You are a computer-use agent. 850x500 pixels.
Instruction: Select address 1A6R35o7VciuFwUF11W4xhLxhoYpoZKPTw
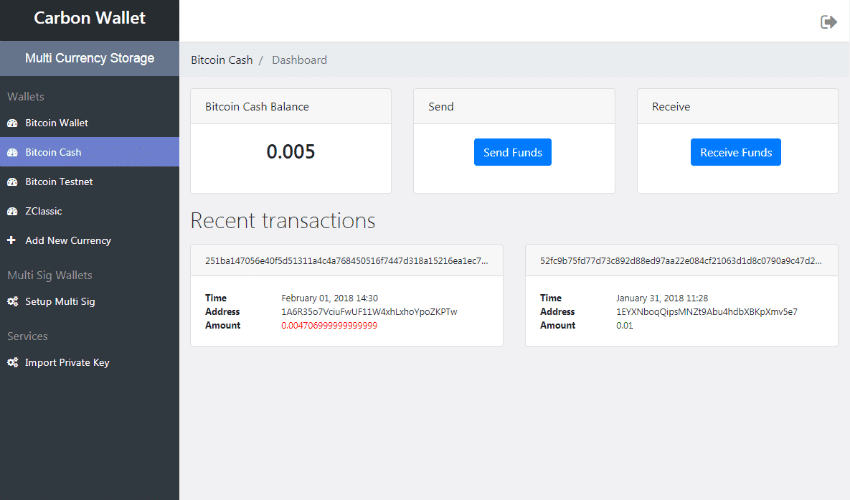[369, 312]
